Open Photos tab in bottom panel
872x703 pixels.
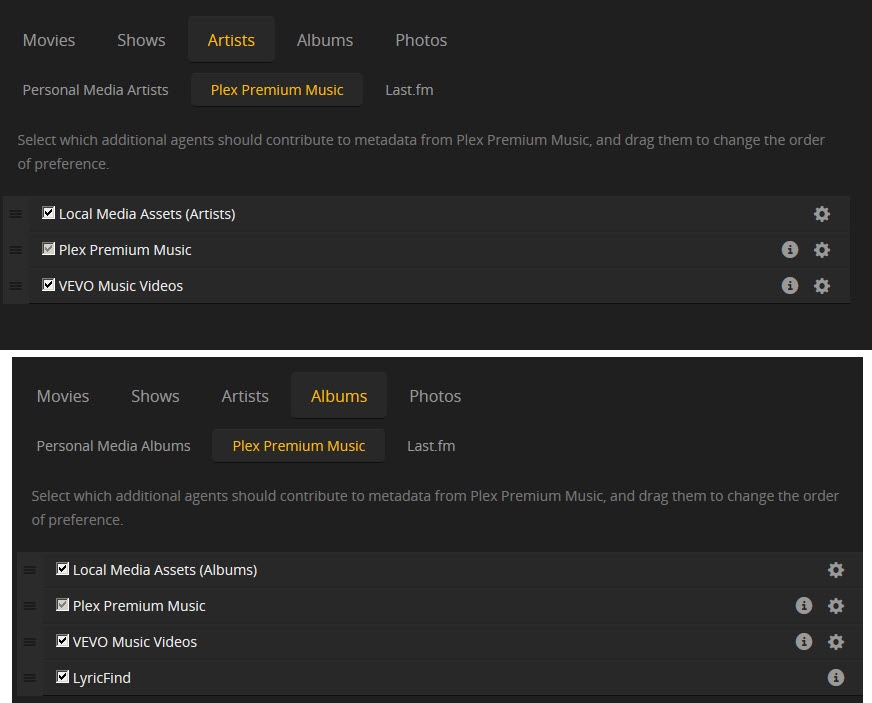coord(435,396)
